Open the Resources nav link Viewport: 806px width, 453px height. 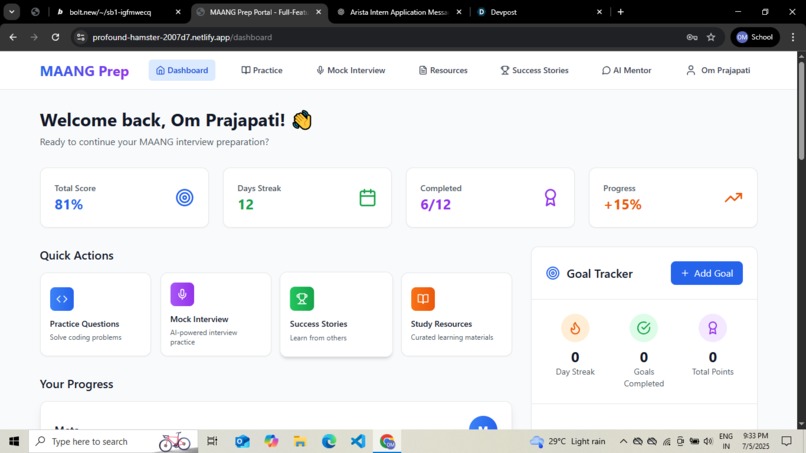pyautogui.click(x=443, y=70)
